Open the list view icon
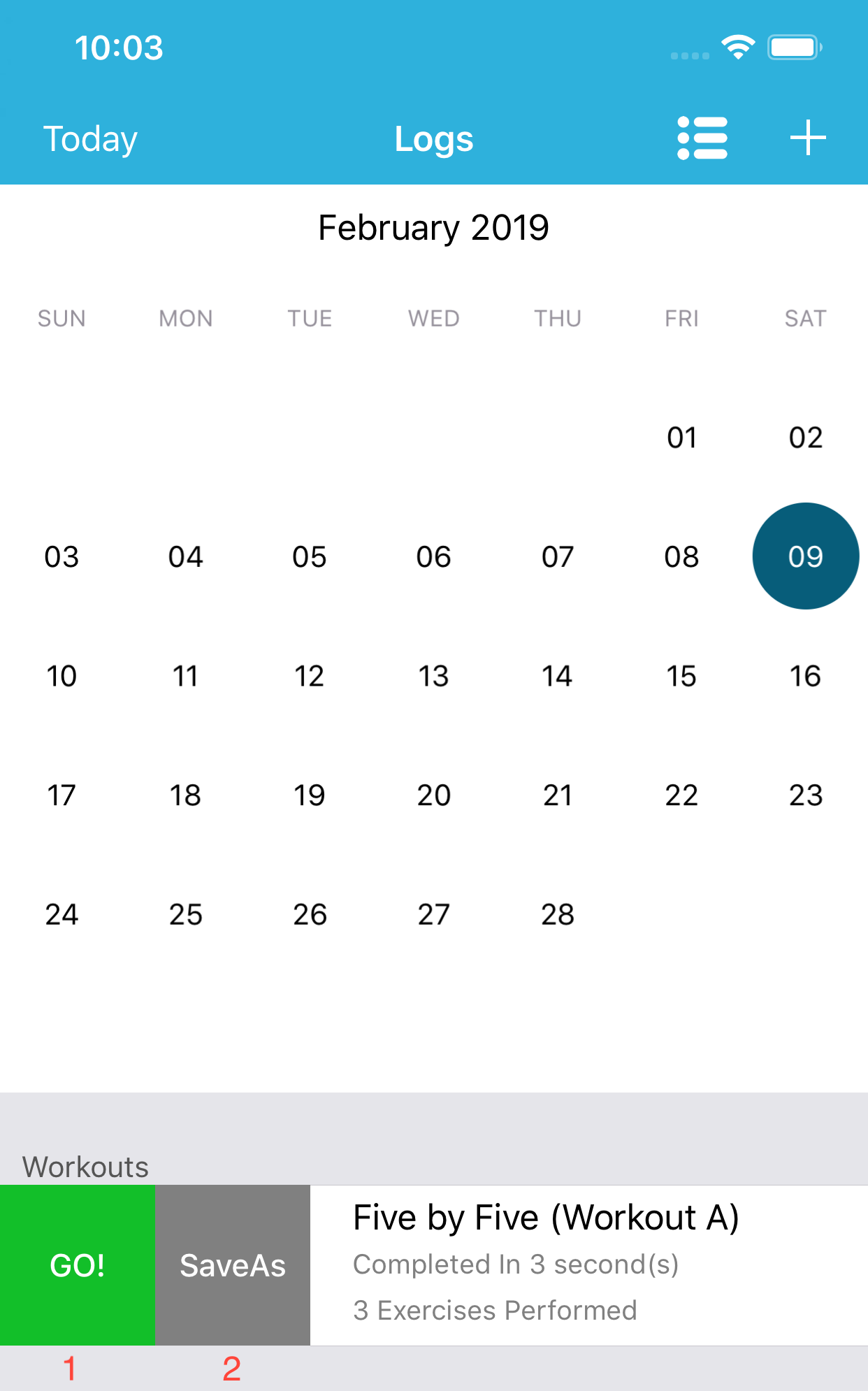Image resolution: width=868 pixels, height=1391 pixels. coord(702,138)
